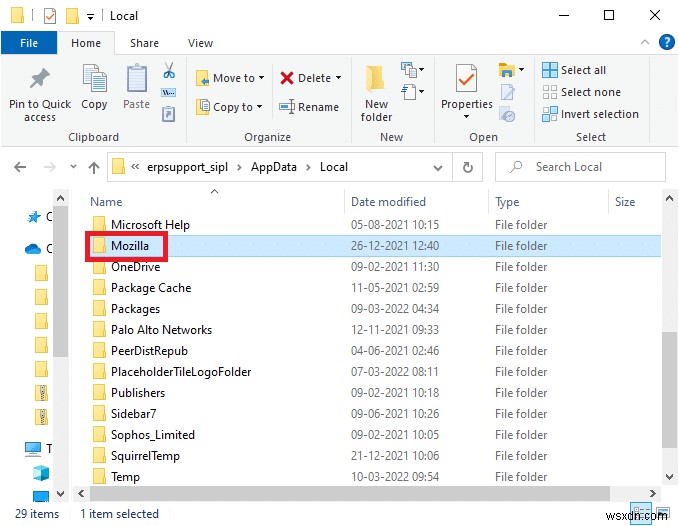Click the New folder icon

point(375,79)
